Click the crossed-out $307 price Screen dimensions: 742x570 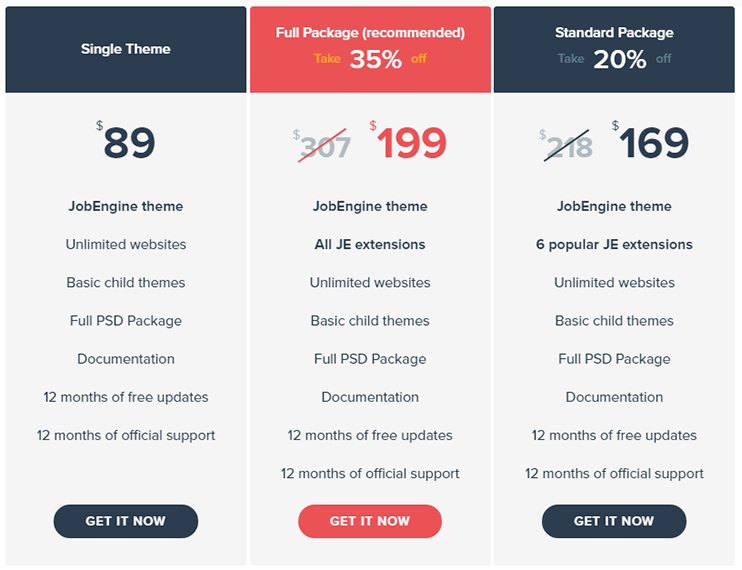[322, 146]
